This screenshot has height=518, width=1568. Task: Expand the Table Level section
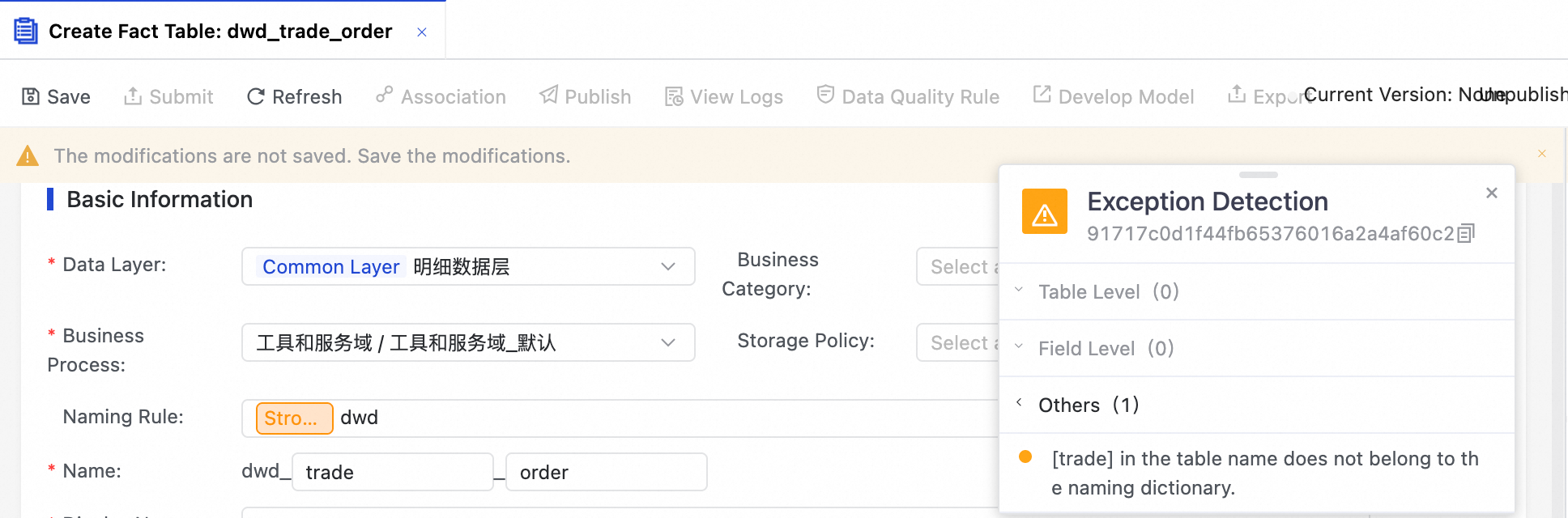(1020, 291)
